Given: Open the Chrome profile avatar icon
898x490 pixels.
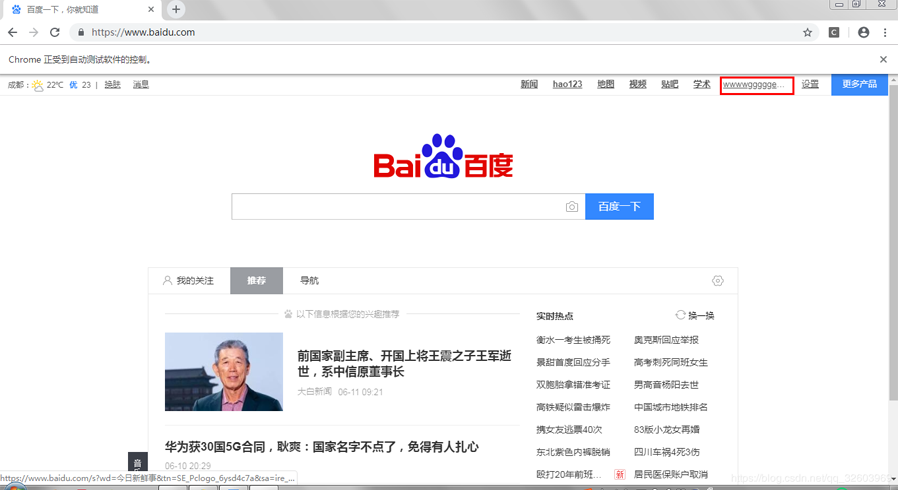Looking at the screenshot, I should (864, 33).
